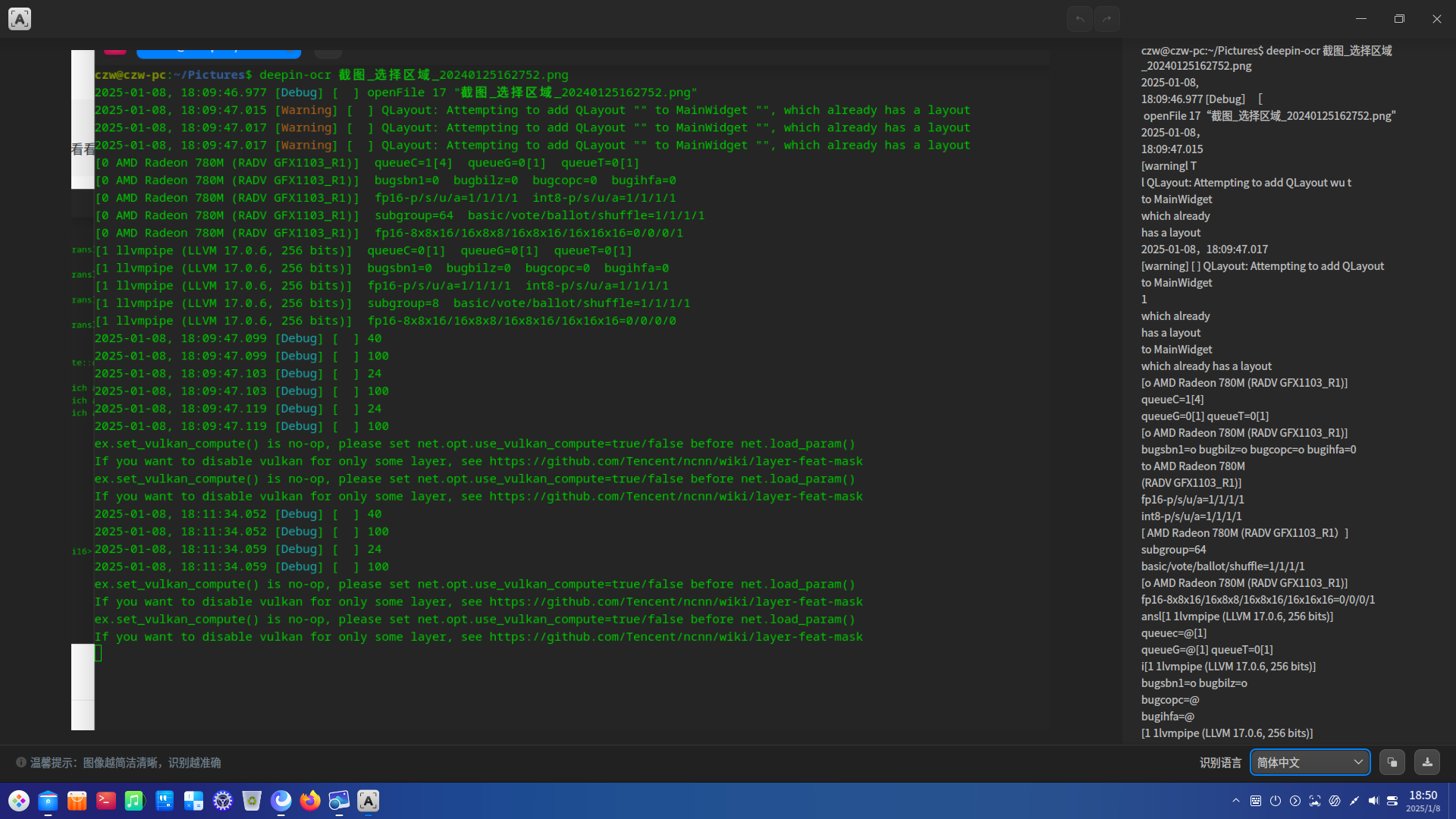Screen dimensions: 1456x819
Task: Launch Firefox from the dock
Action: pos(310,801)
